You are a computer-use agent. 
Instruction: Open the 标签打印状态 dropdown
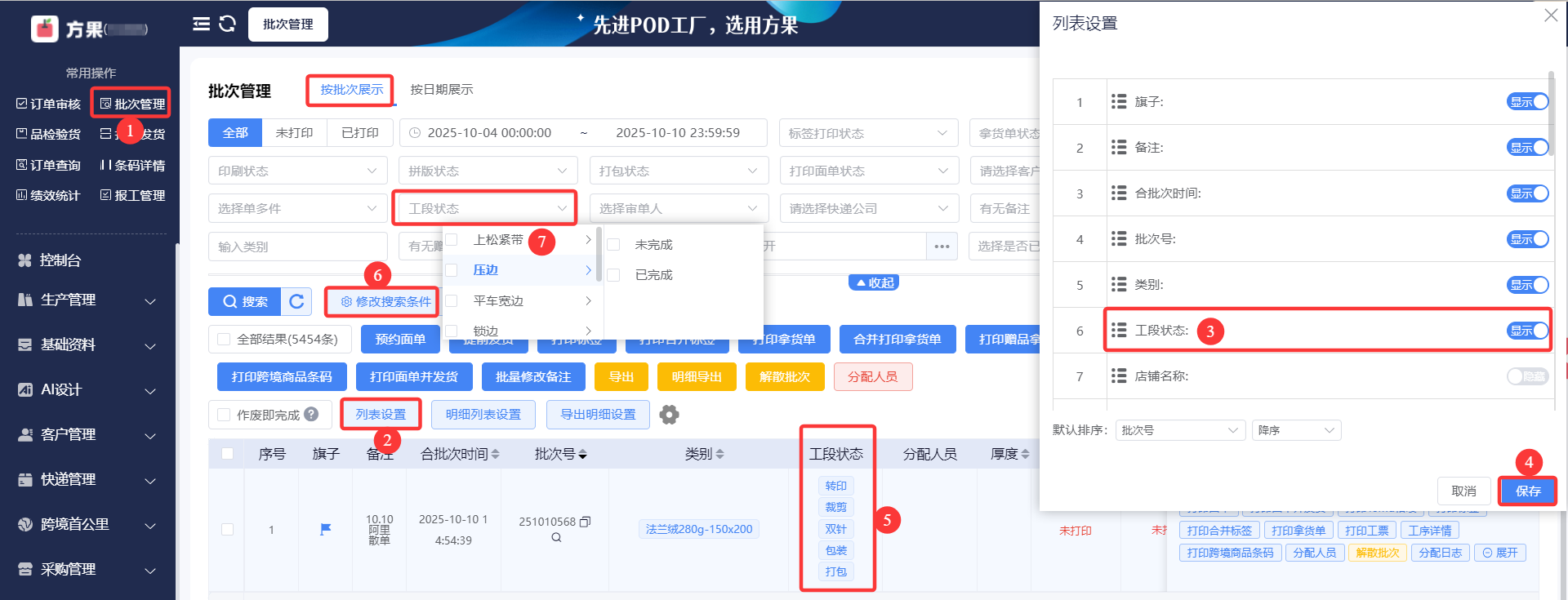[869, 133]
